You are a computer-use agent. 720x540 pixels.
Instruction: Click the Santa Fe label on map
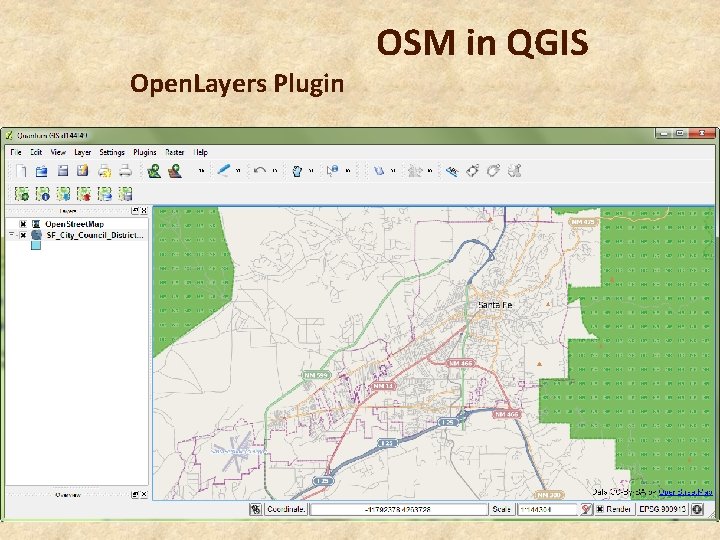(x=495, y=305)
